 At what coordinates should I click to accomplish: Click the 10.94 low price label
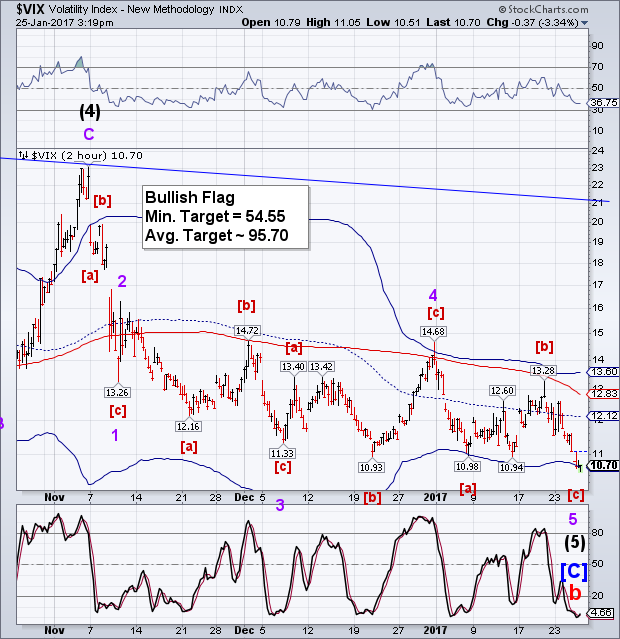click(512, 467)
